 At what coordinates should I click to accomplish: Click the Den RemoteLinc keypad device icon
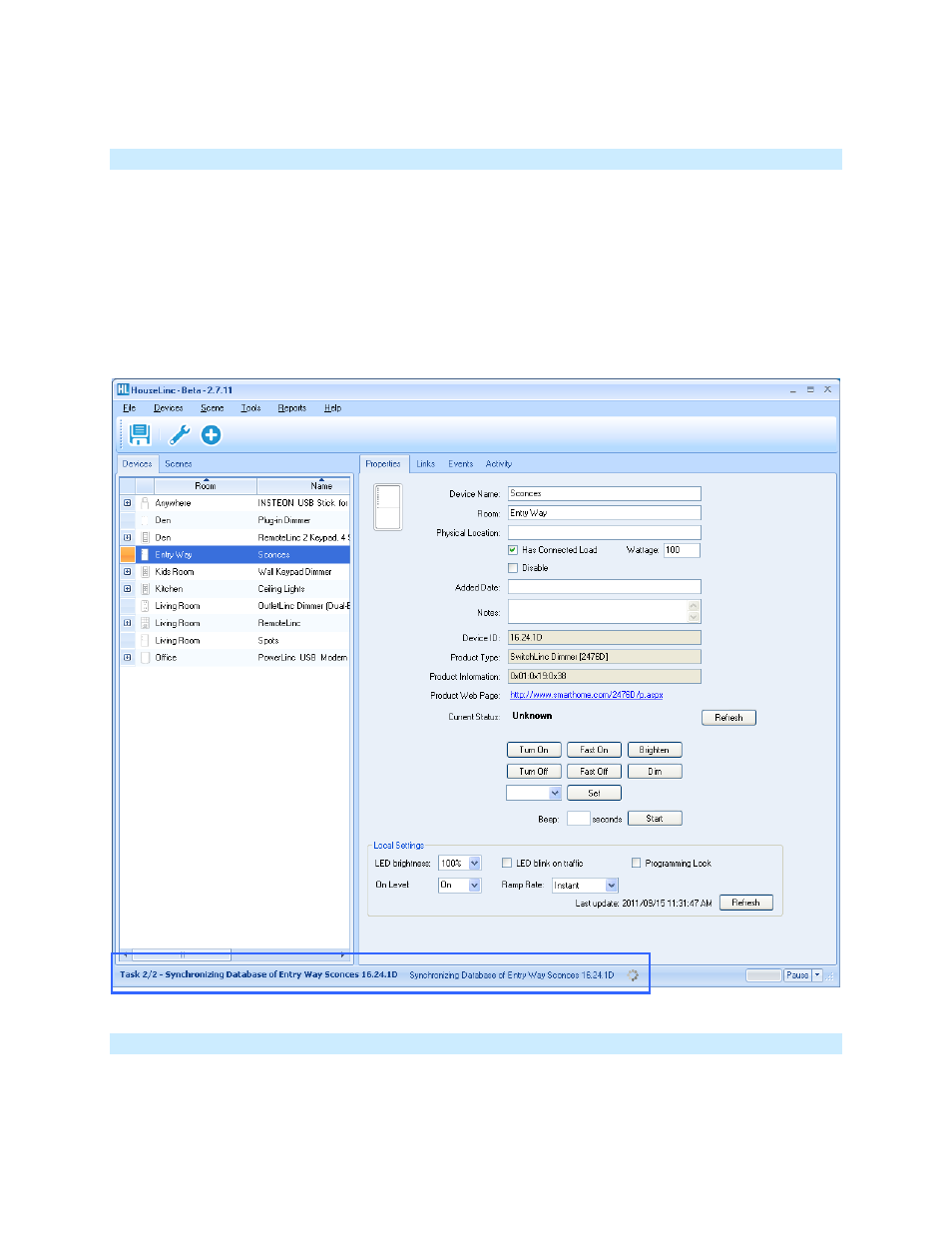point(145,537)
